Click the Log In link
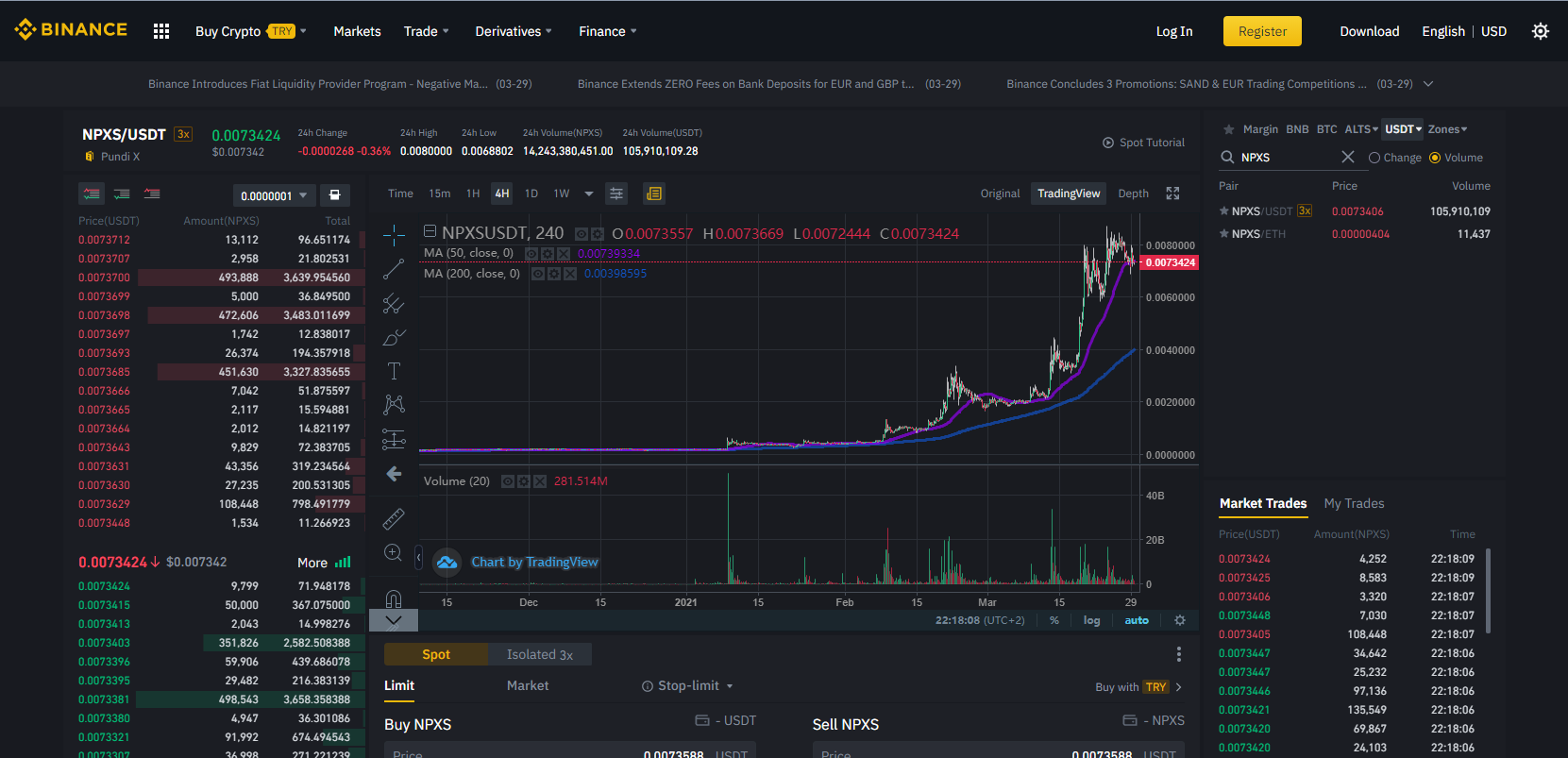 pyautogui.click(x=1174, y=31)
